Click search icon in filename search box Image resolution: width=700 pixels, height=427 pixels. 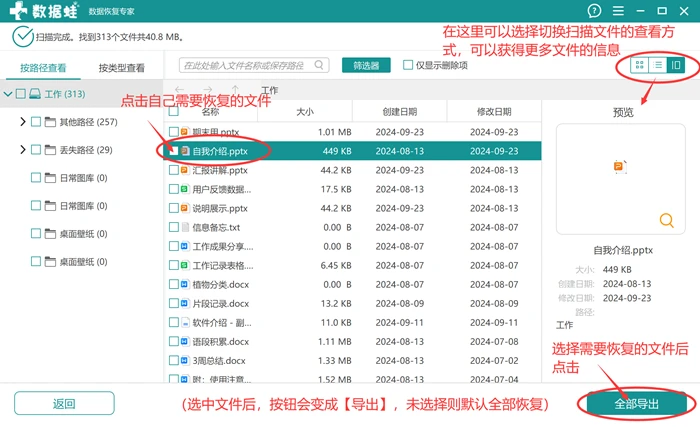point(319,65)
